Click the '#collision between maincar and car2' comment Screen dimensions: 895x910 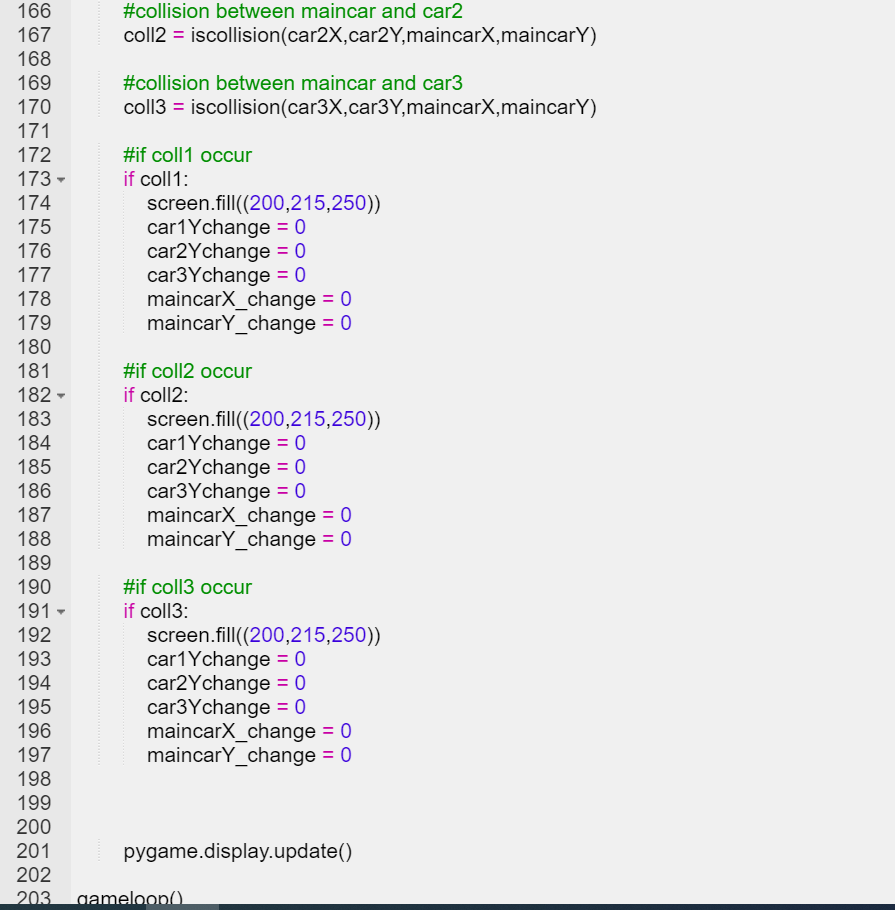click(x=292, y=11)
